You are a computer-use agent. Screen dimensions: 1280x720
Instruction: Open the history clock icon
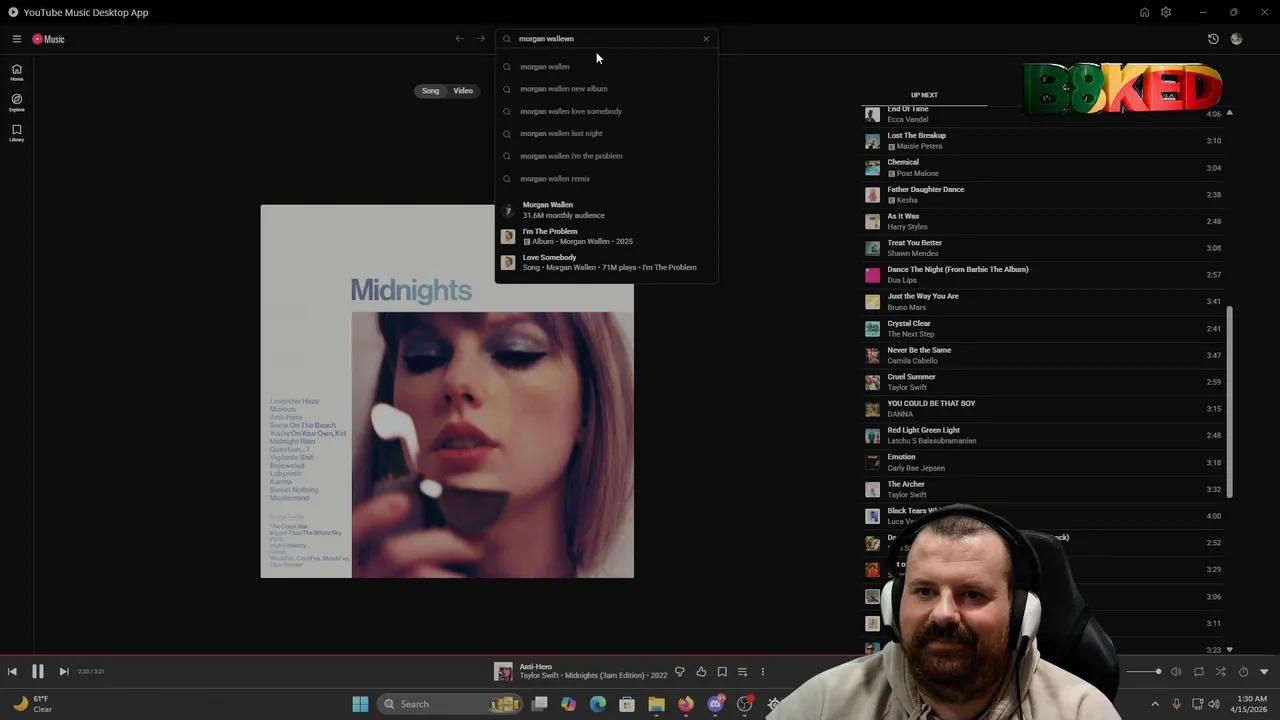click(x=1213, y=39)
